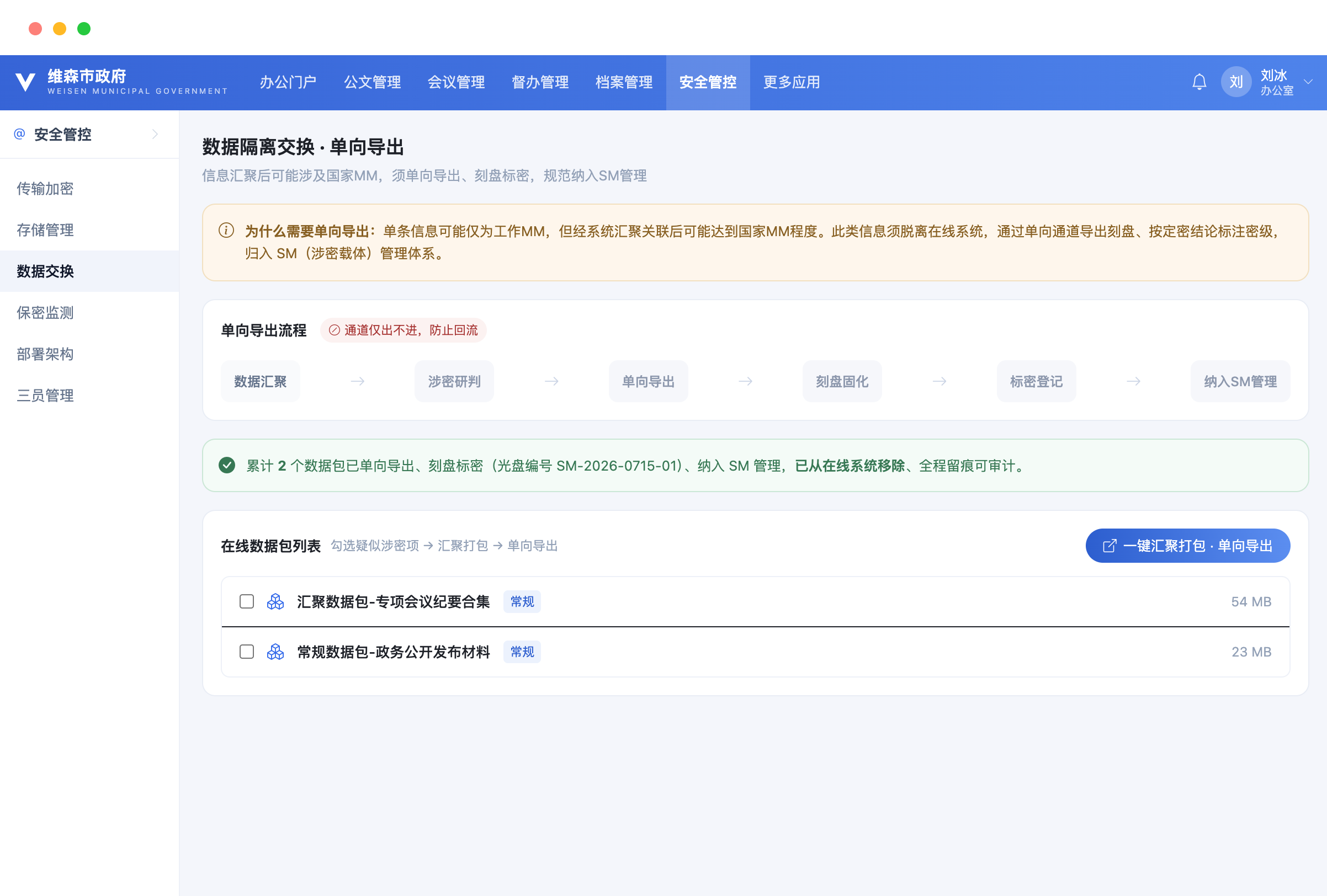Screen dimensions: 1327x896
Task: Click the 涉密研判 flow step
Action: [x=454, y=381]
